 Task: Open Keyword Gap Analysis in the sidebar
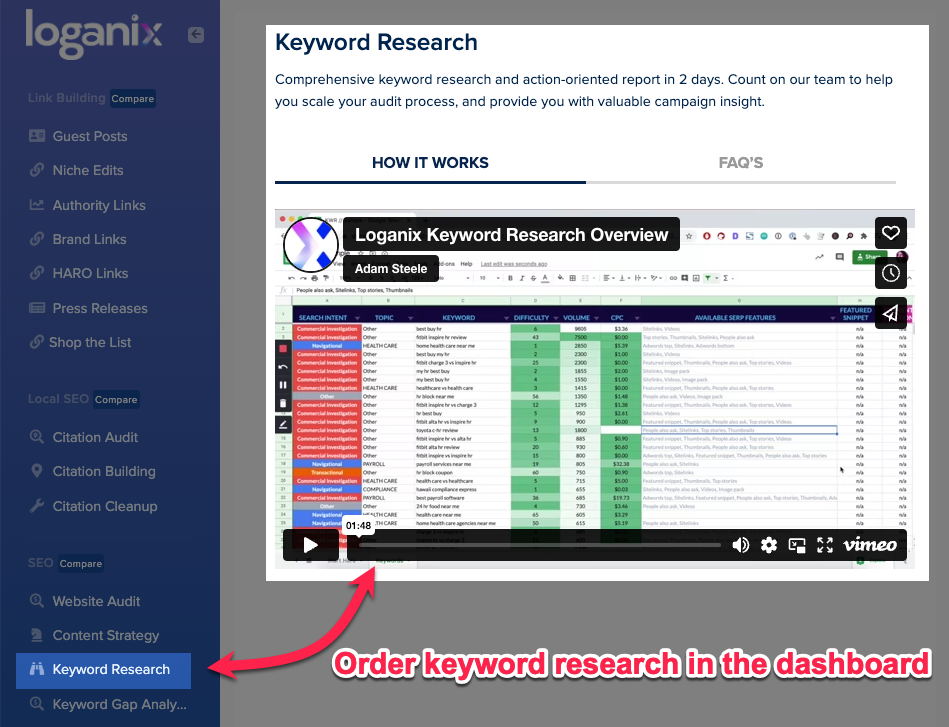pyautogui.click(x=119, y=704)
